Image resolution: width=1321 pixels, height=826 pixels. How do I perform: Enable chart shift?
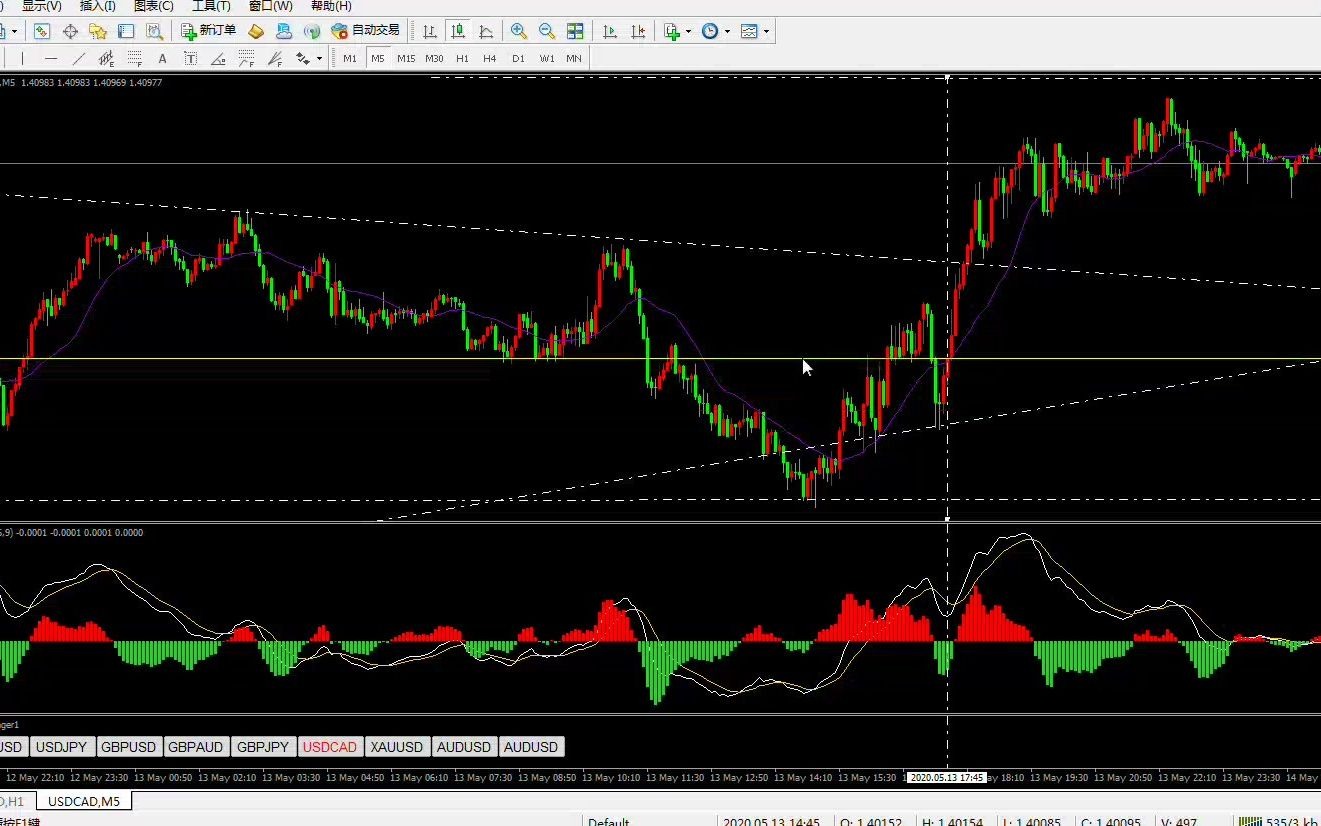[x=638, y=31]
